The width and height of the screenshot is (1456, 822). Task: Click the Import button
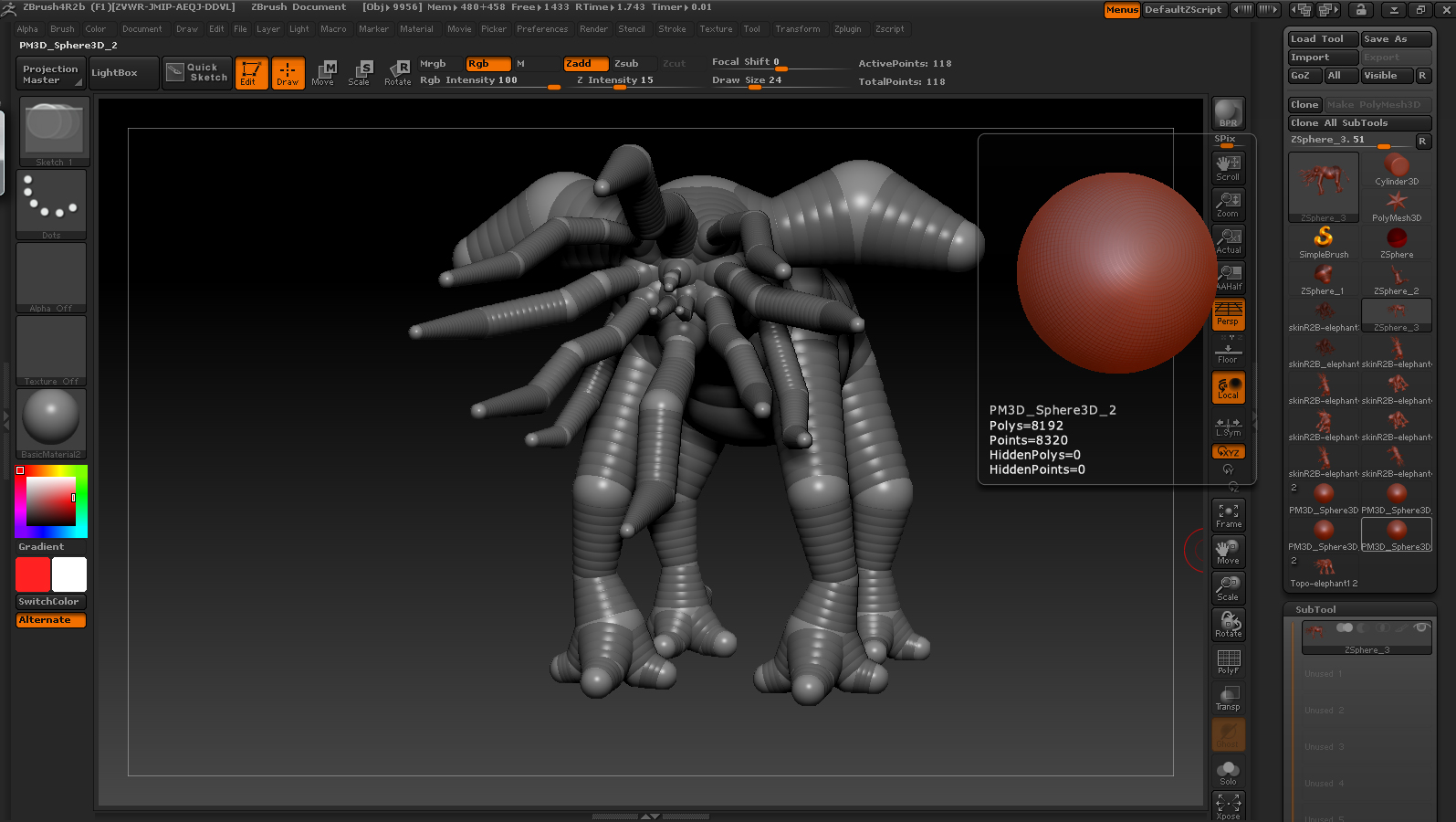(1323, 58)
